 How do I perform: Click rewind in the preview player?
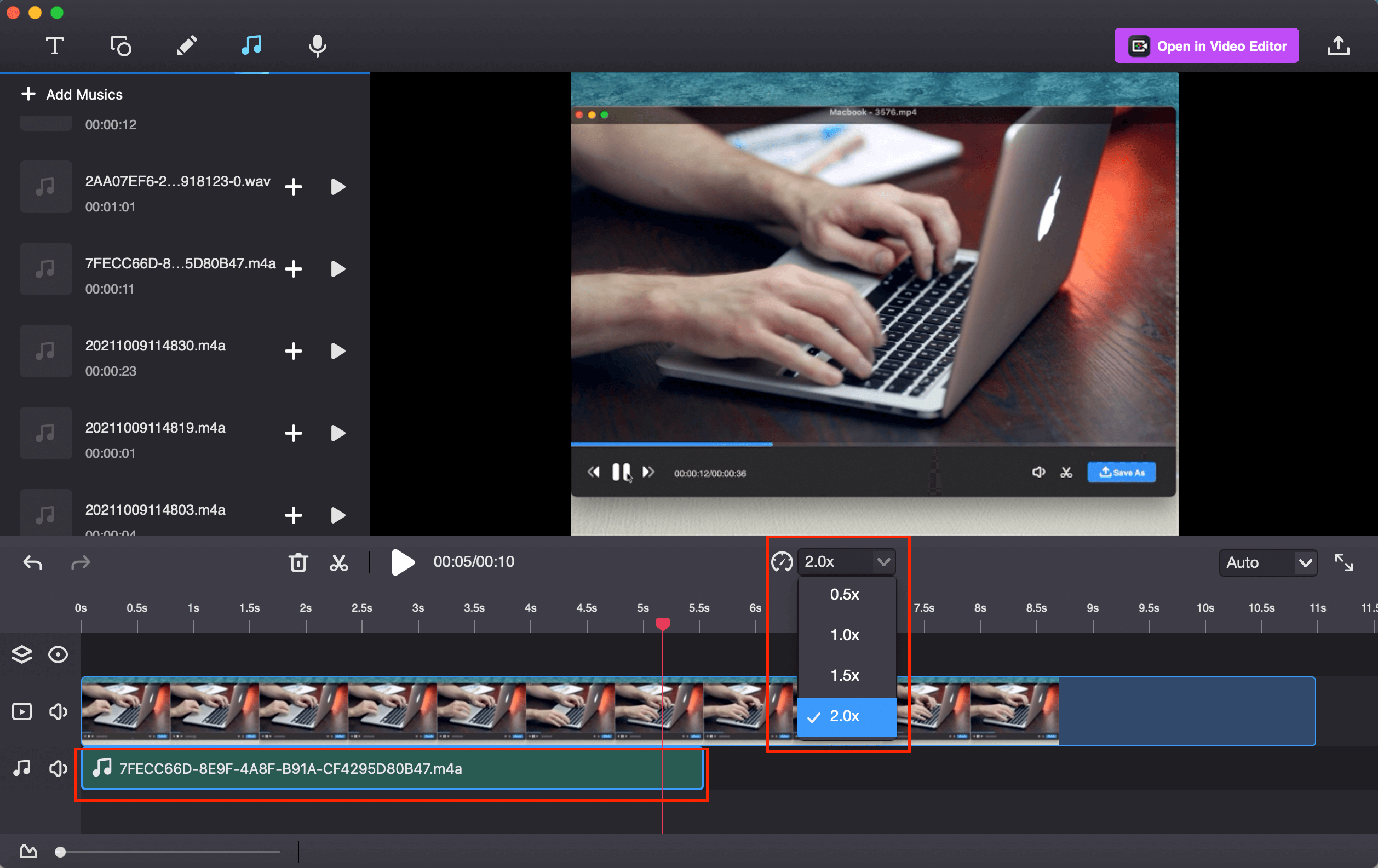tap(594, 472)
